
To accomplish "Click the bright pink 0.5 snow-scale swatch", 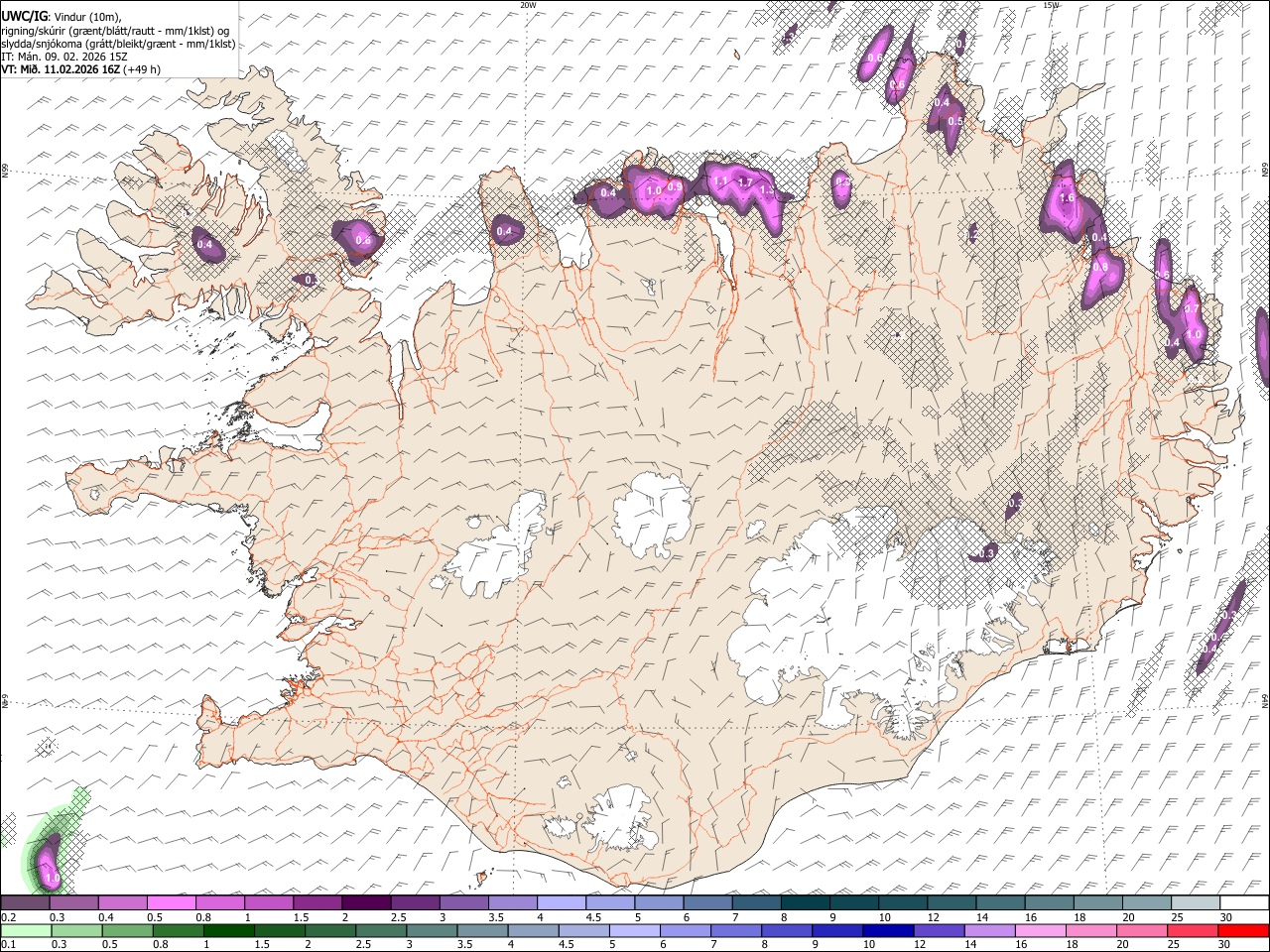I will [171, 902].
